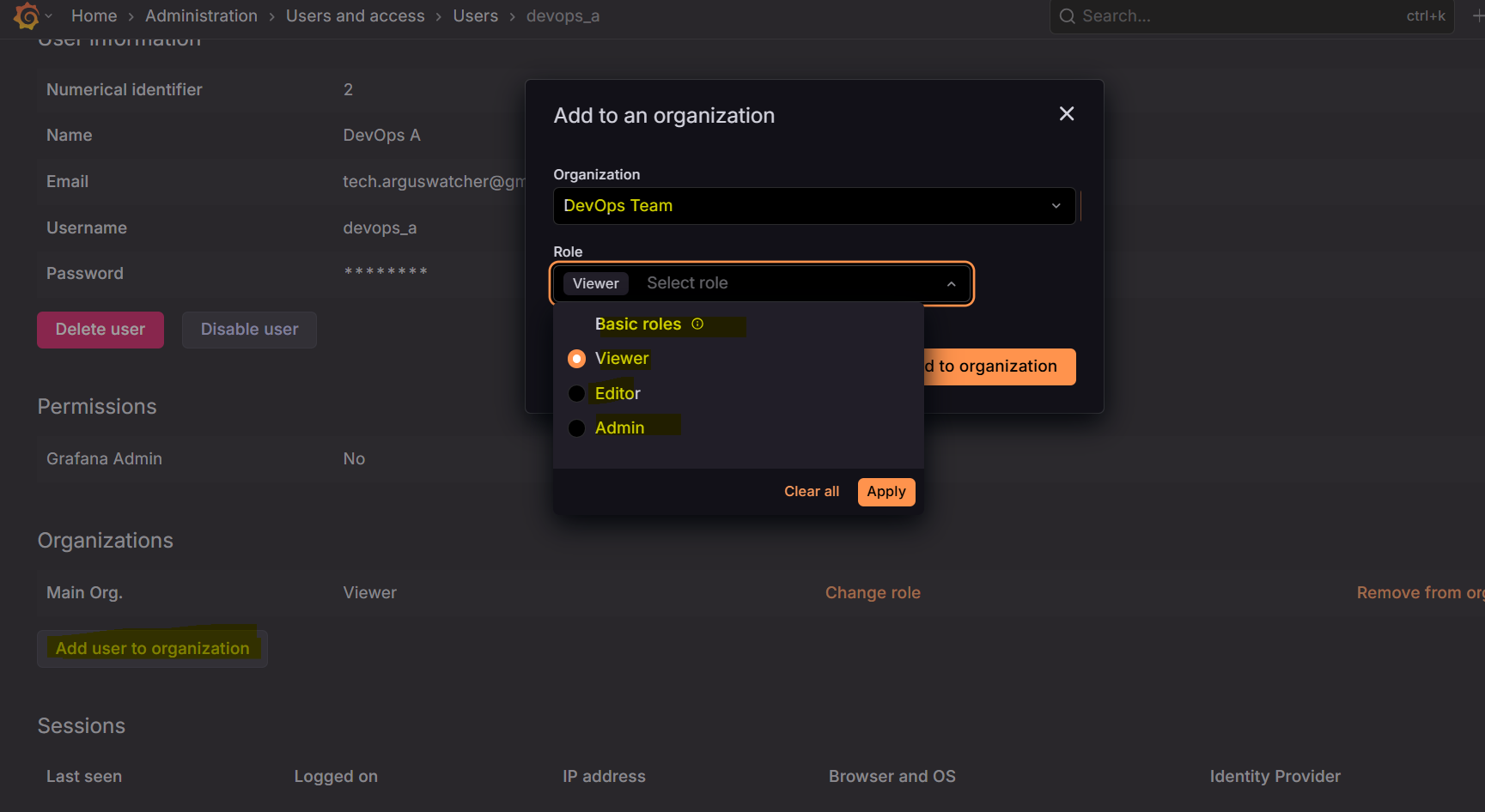Click the IP address column header
This screenshot has width=1485, height=812.
click(x=604, y=777)
